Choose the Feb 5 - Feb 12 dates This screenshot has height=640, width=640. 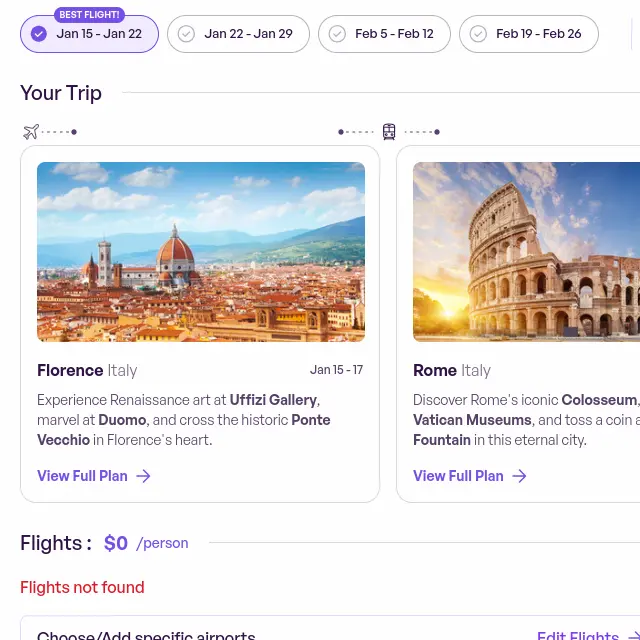(x=384, y=34)
